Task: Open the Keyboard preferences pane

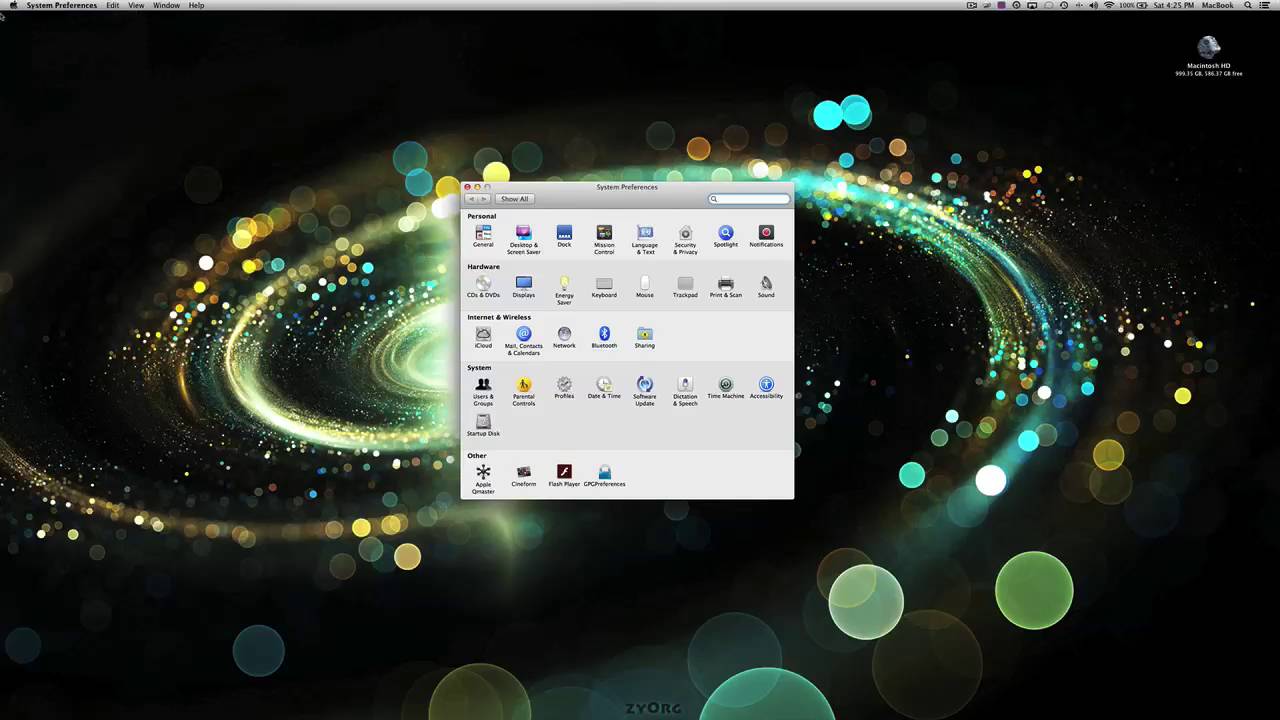Action: click(x=604, y=287)
